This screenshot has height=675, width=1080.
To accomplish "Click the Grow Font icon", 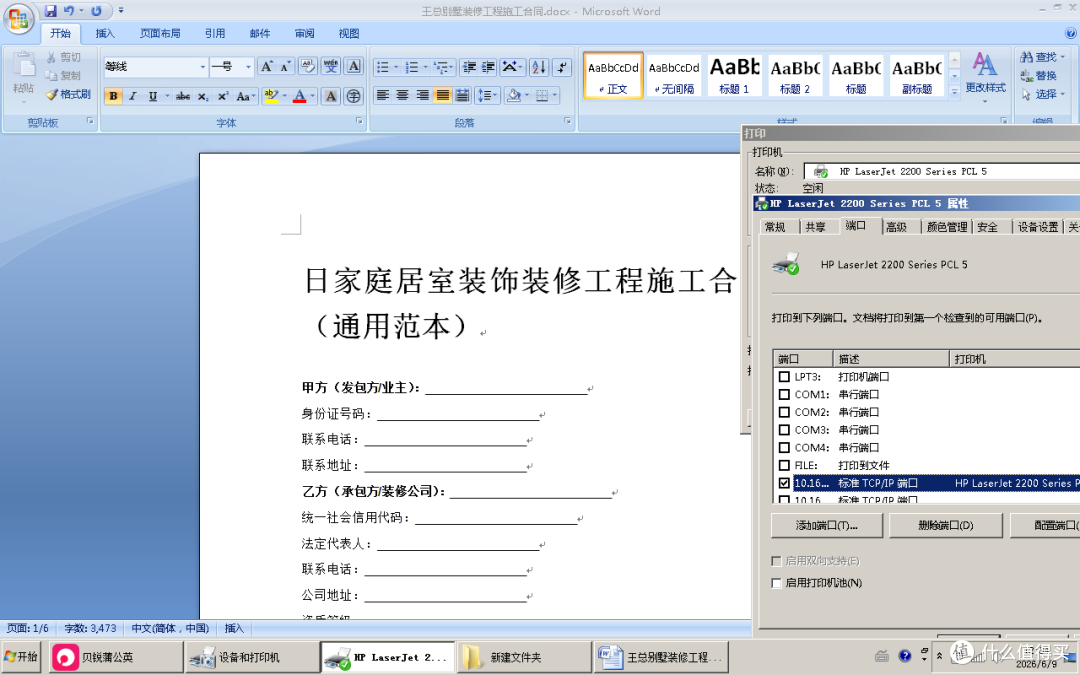I will pos(267,67).
